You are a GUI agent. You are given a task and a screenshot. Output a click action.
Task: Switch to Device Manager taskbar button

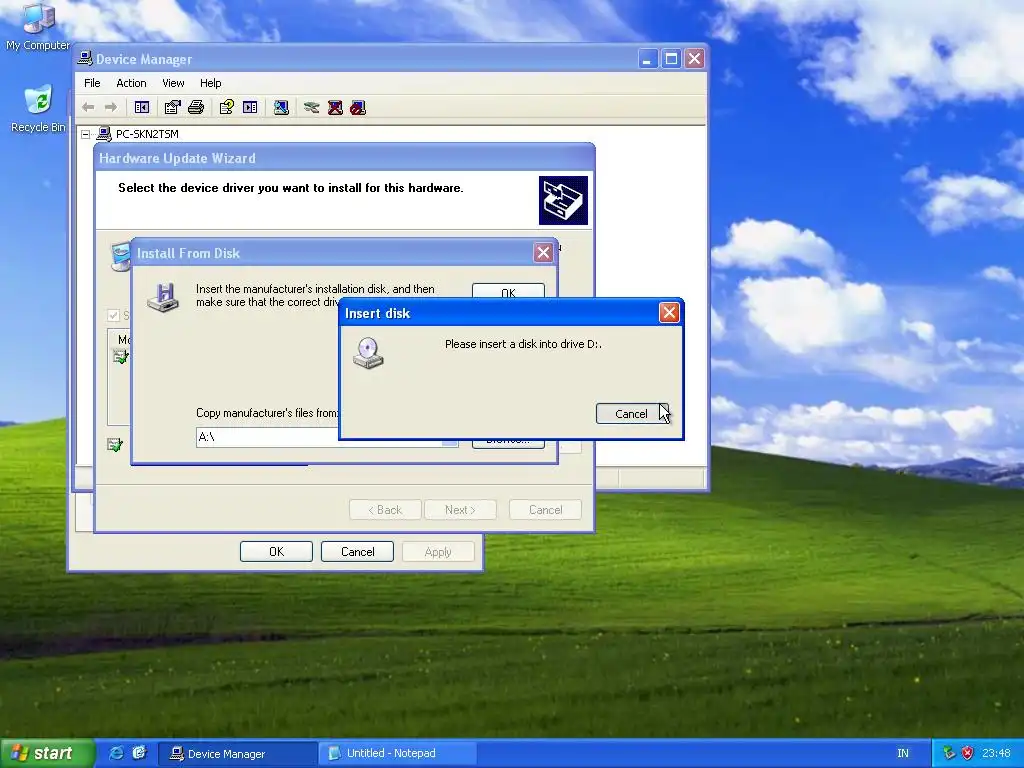point(238,754)
